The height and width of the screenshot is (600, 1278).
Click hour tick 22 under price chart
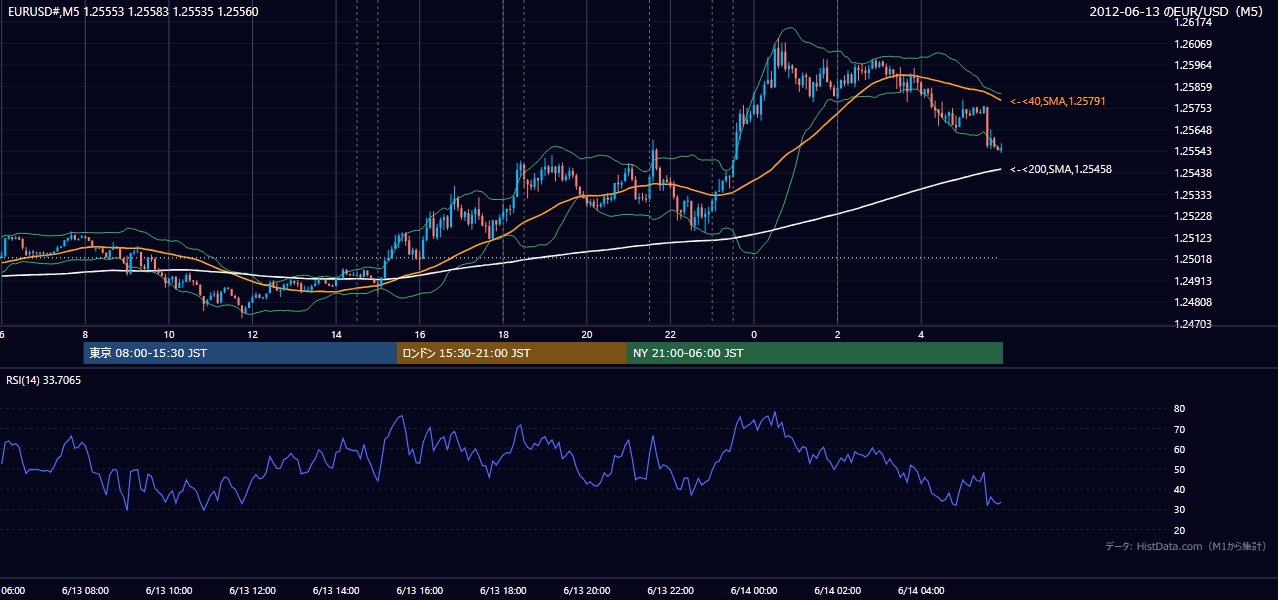point(670,334)
